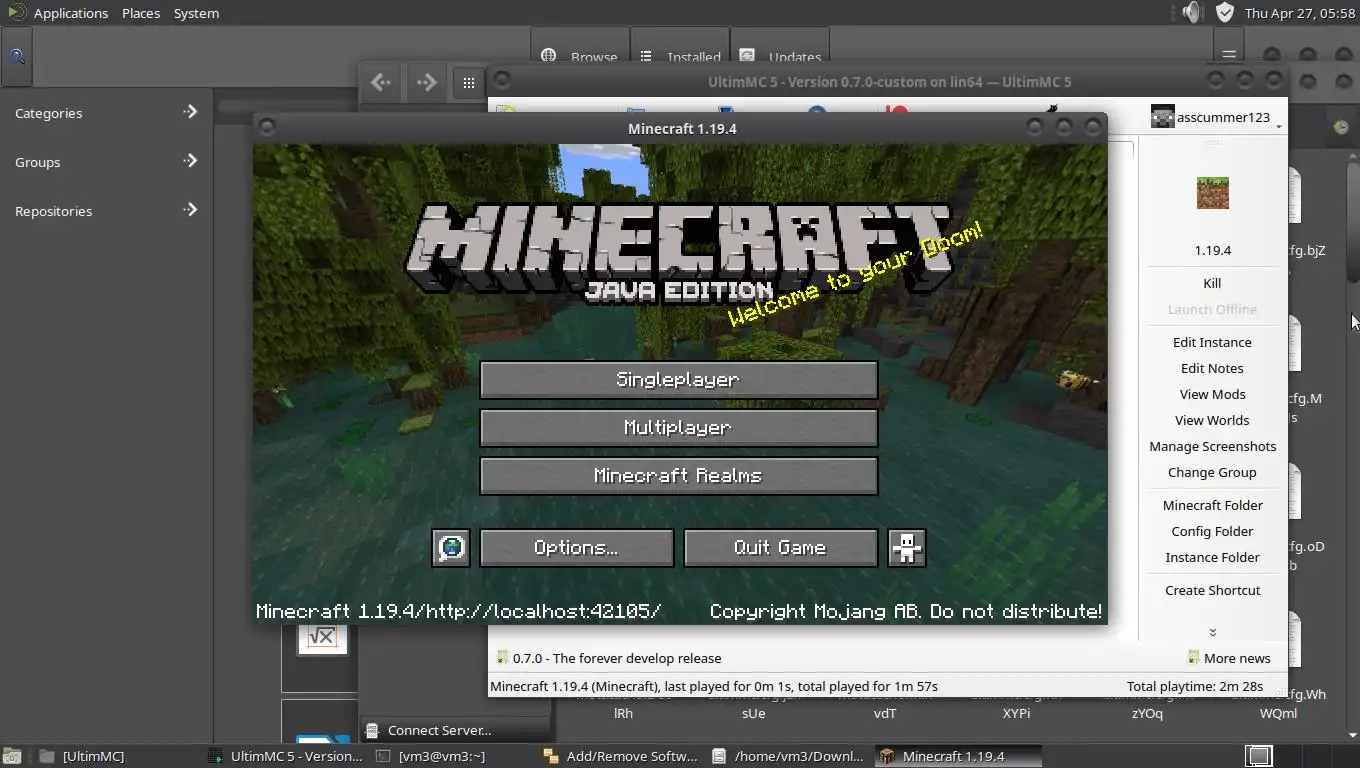Image resolution: width=1360 pixels, height=768 pixels.
Task: Kill the running 1.19.4 instance
Action: (x=1212, y=283)
